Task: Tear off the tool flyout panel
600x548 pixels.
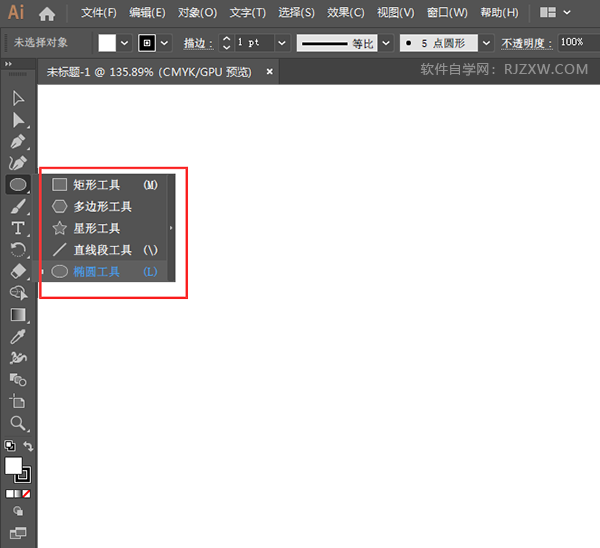Action: pyautogui.click(x=171, y=228)
